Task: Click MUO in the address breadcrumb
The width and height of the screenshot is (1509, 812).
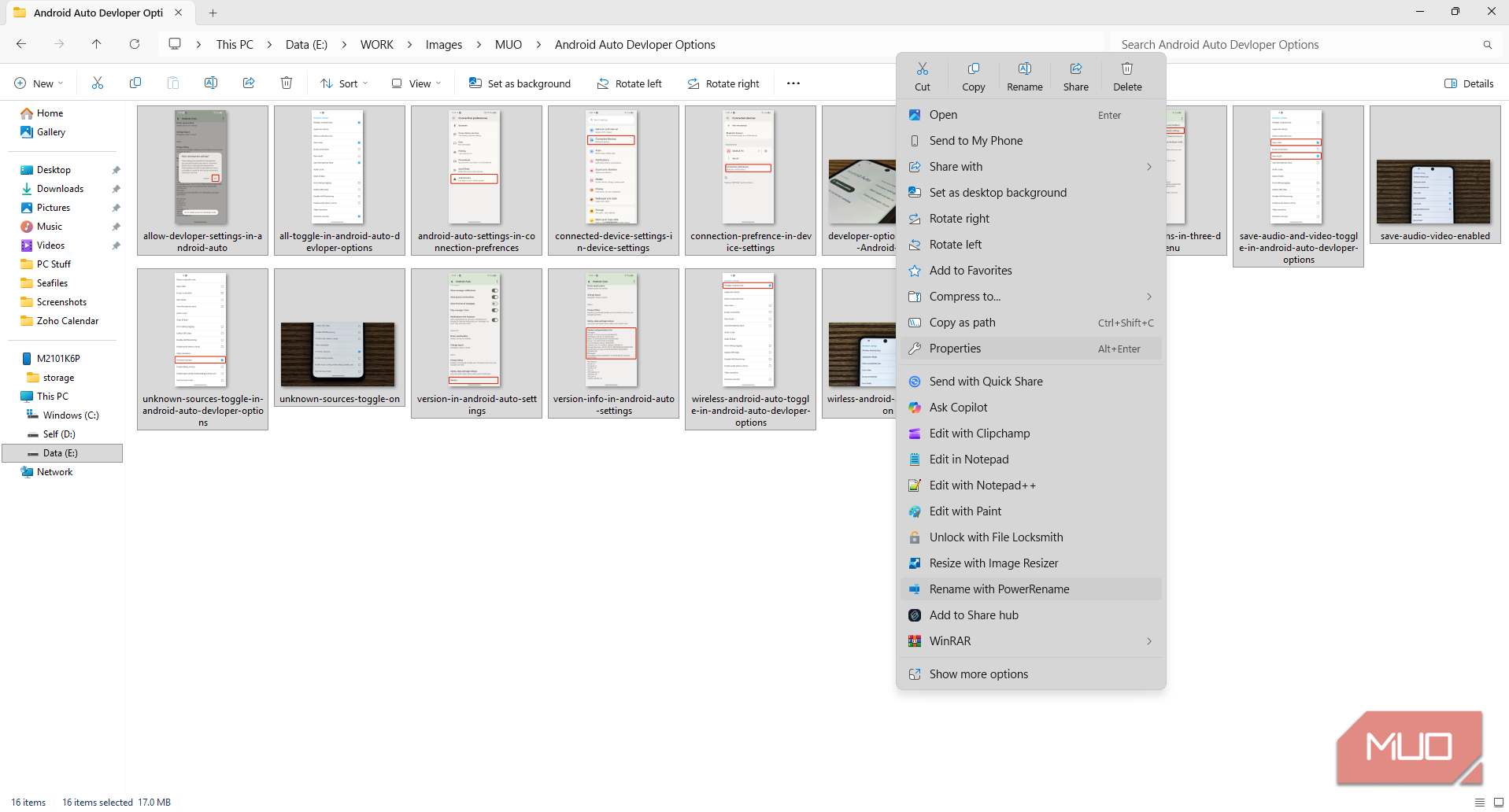Action: (509, 45)
